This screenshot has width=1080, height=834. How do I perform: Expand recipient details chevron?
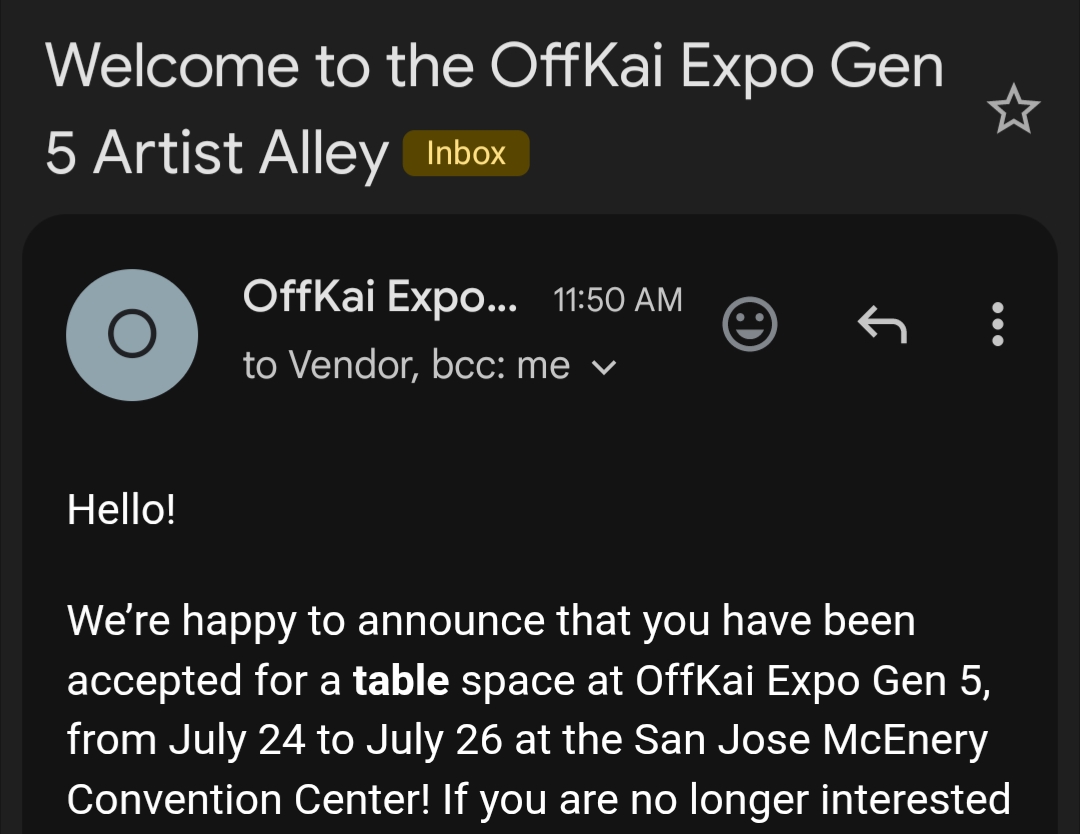pyautogui.click(x=604, y=368)
